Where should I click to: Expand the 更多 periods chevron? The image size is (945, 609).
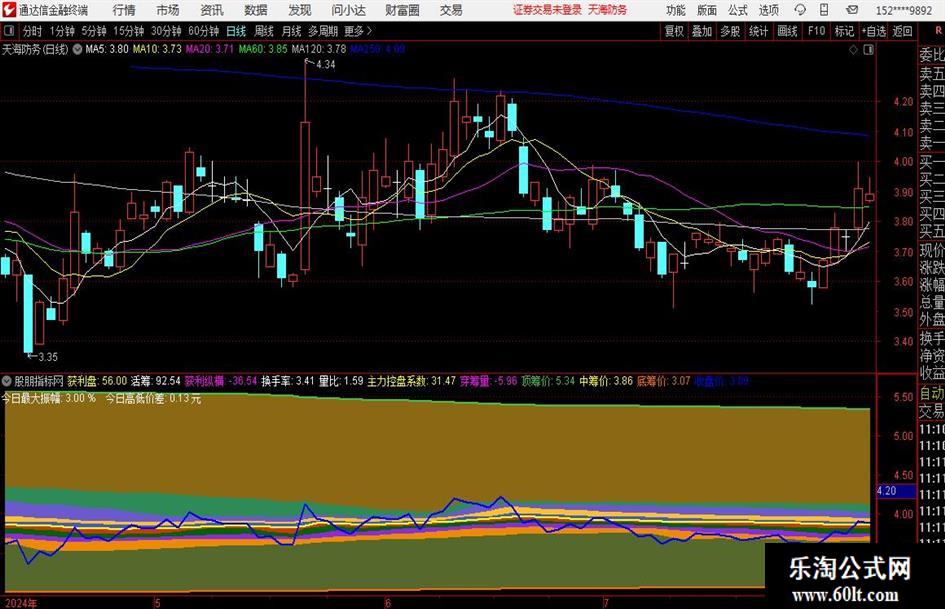pos(369,31)
